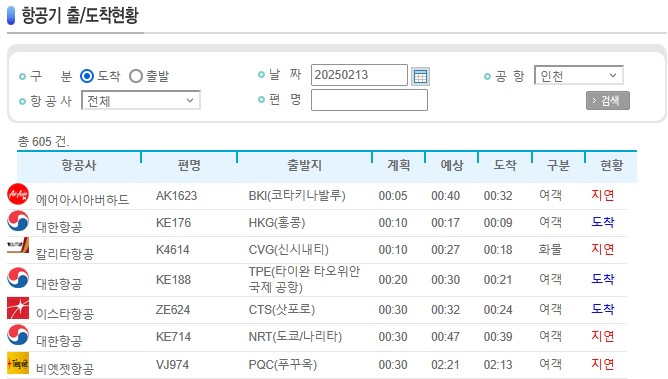668x379 pixels.
Task: Click airline name 칼리타항공
Action: click(65, 254)
